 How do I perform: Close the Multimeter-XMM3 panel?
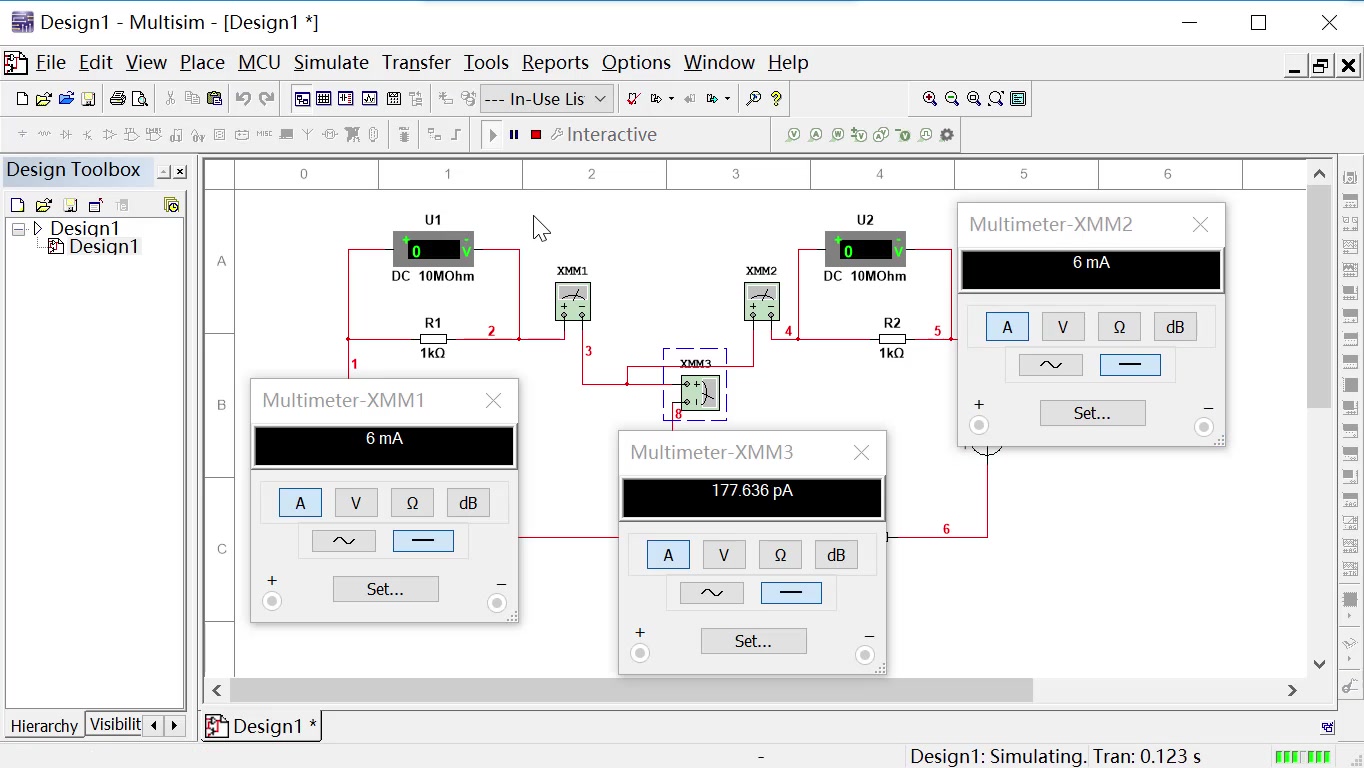pyautogui.click(x=862, y=453)
